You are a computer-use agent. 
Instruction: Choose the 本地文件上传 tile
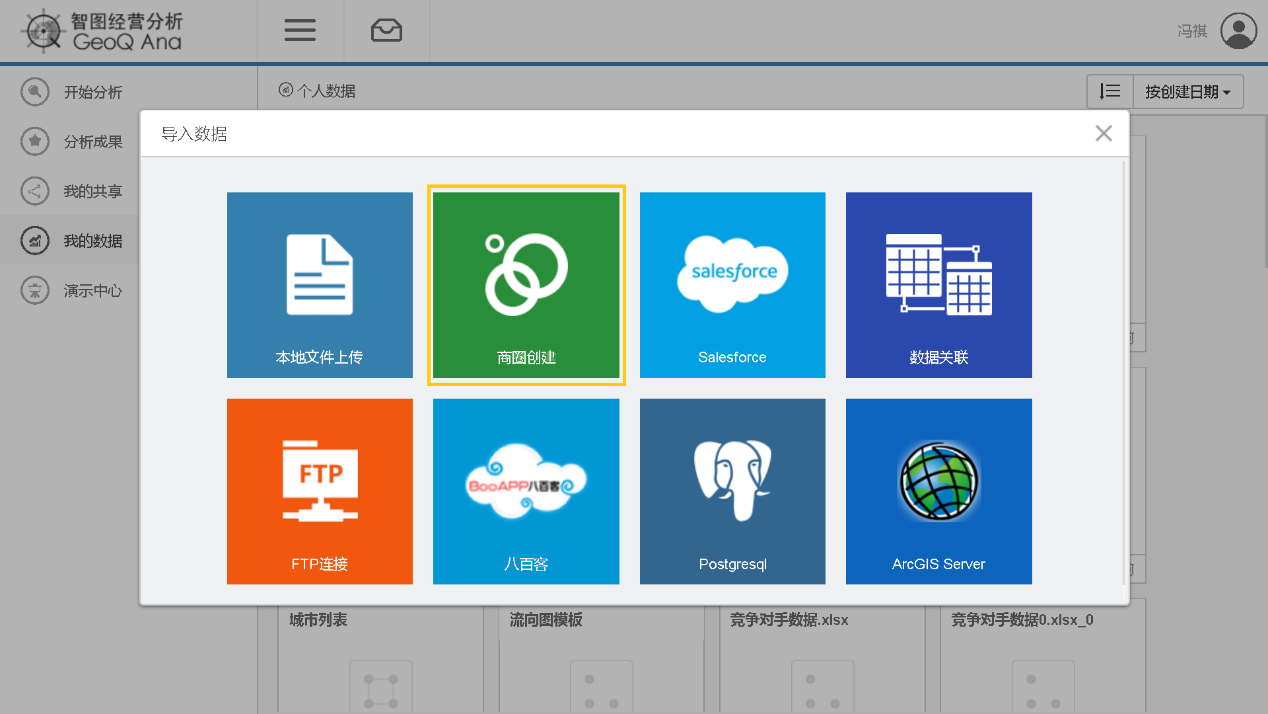coord(320,285)
